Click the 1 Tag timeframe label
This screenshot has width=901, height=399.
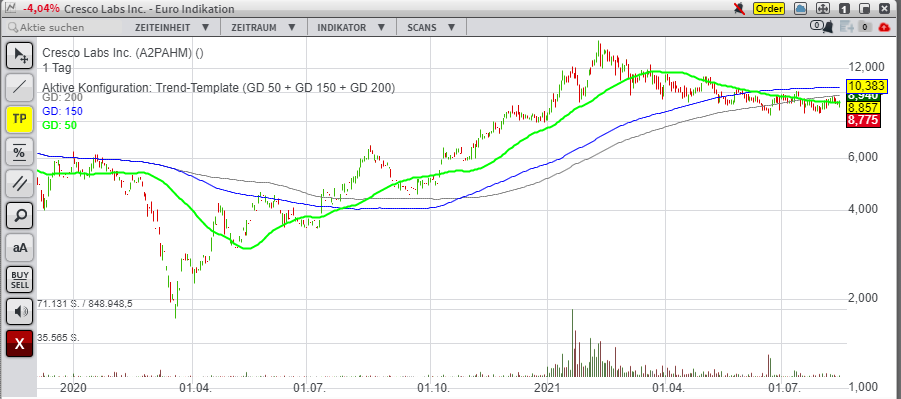click(56, 68)
